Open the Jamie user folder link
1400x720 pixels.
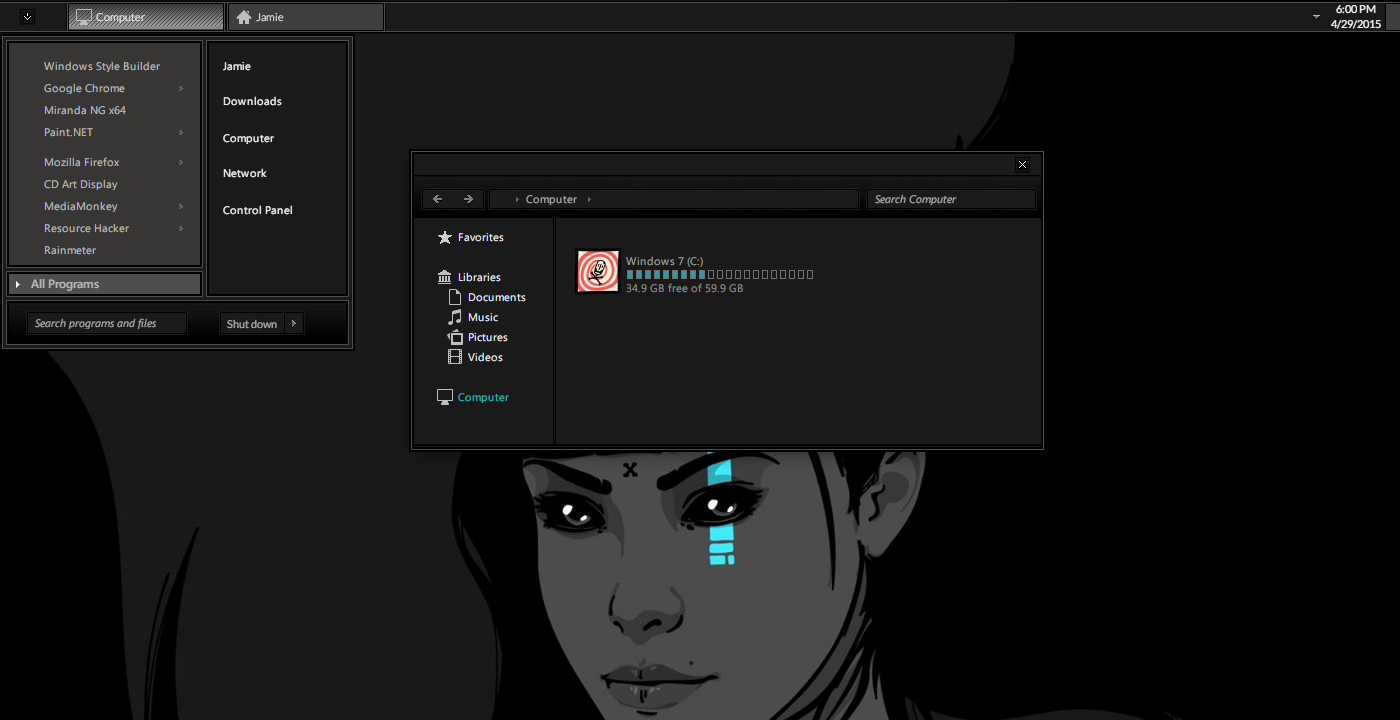click(237, 66)
